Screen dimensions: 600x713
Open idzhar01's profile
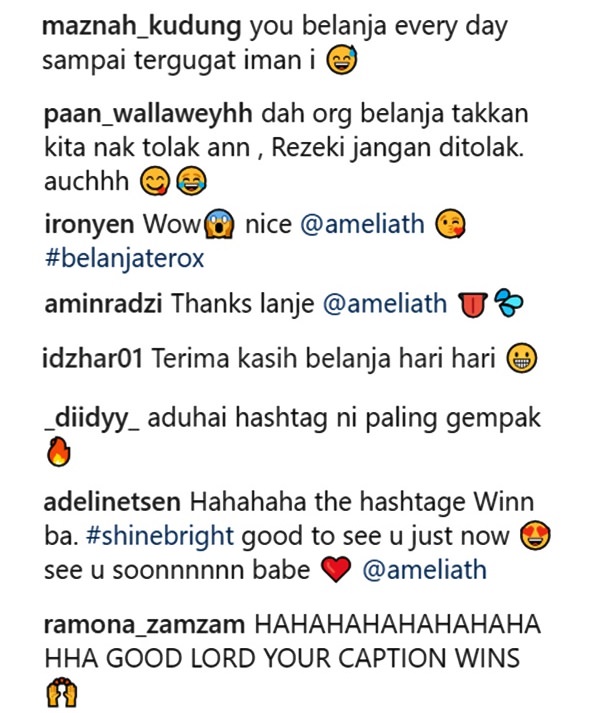92,358
